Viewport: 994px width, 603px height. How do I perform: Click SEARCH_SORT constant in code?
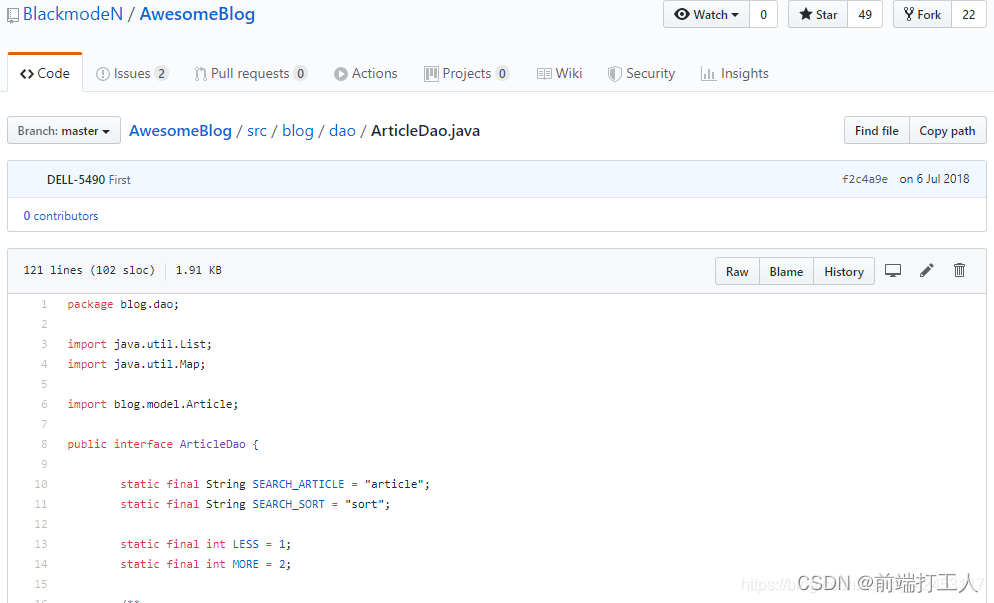coord(288,504)
